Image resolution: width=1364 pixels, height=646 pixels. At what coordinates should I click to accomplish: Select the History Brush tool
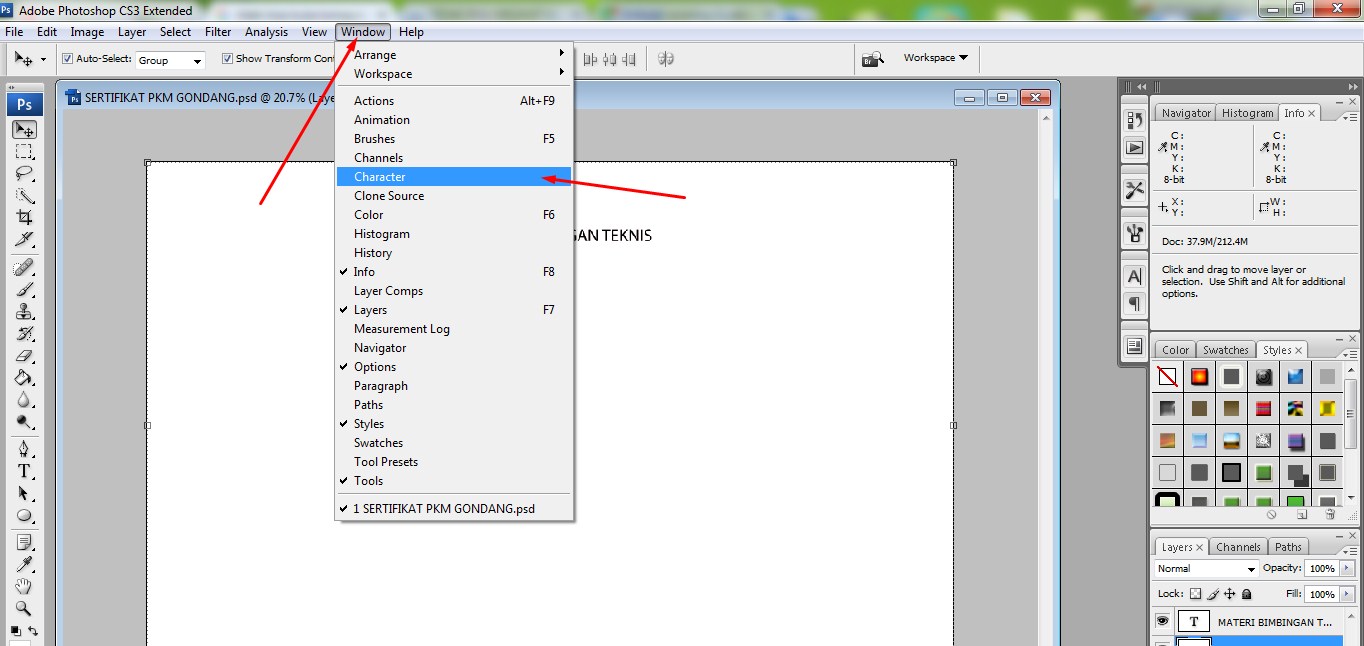click(24, 334)
